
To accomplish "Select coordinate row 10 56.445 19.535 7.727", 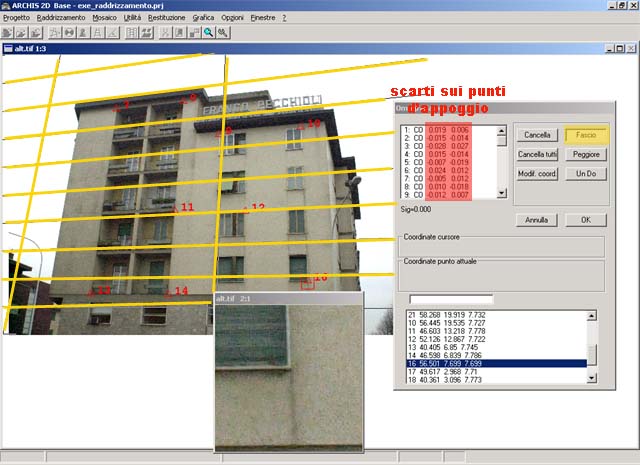I will point(497,323).
